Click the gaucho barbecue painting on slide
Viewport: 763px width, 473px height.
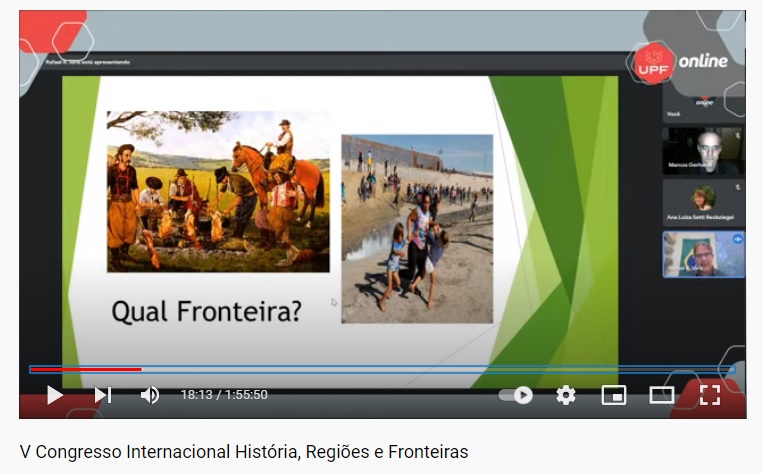point(218,191)
